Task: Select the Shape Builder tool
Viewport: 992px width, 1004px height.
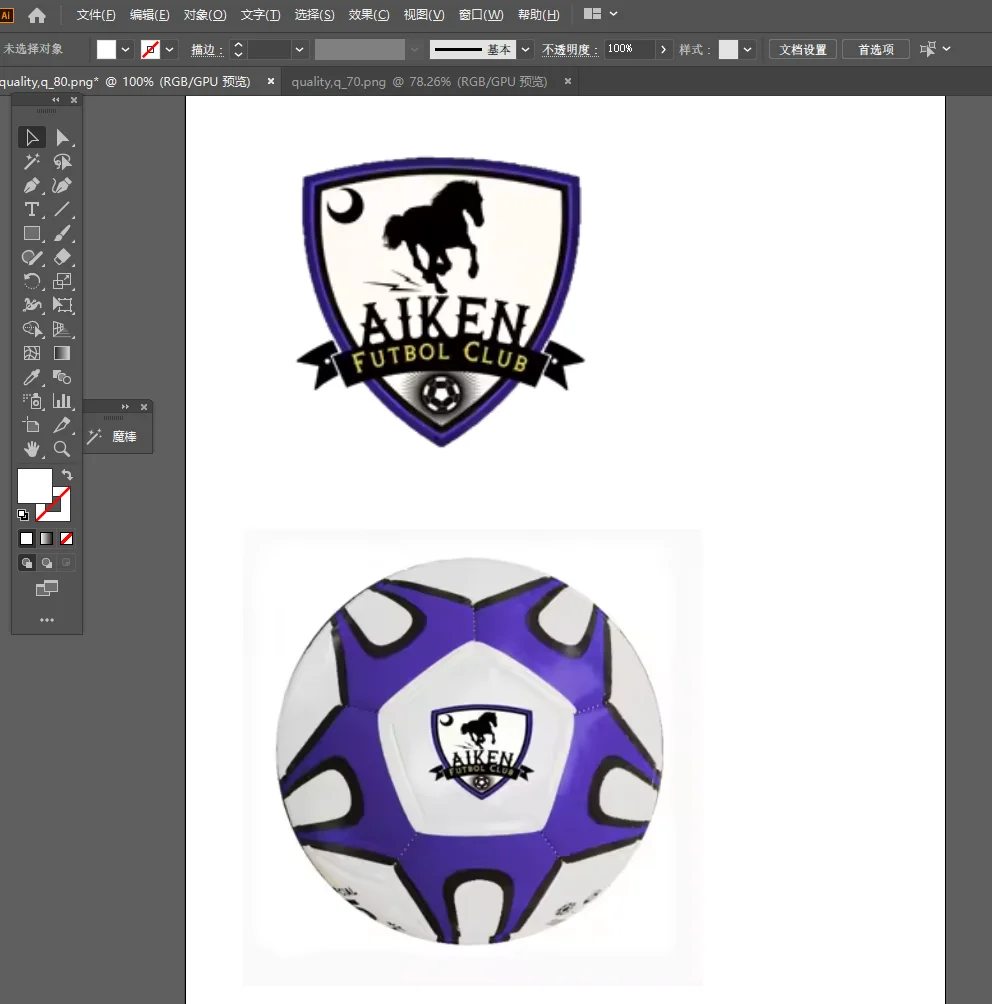Action: (31, 329)
